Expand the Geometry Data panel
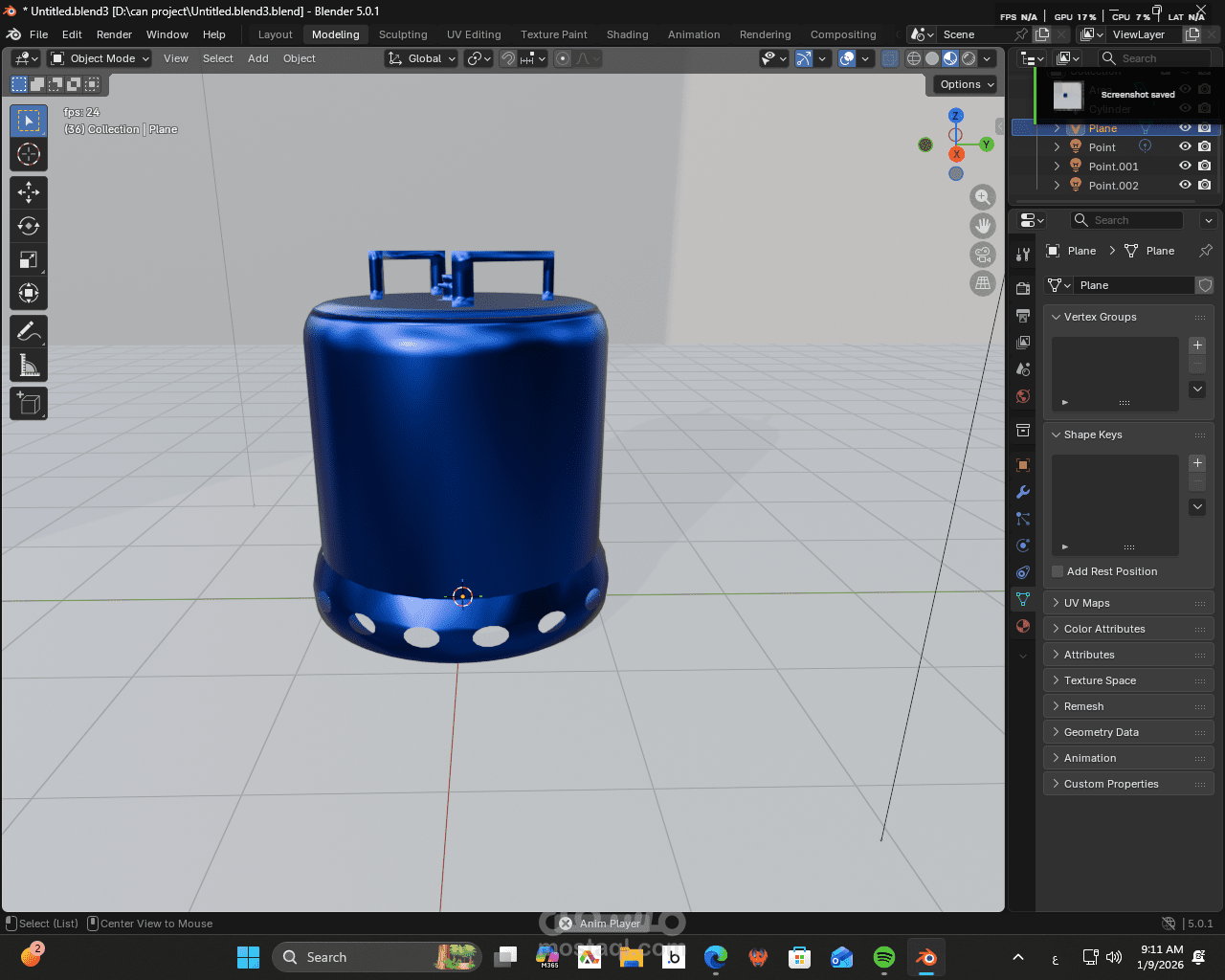This screenshot has width=1225, height=980. coord(1127,732)
